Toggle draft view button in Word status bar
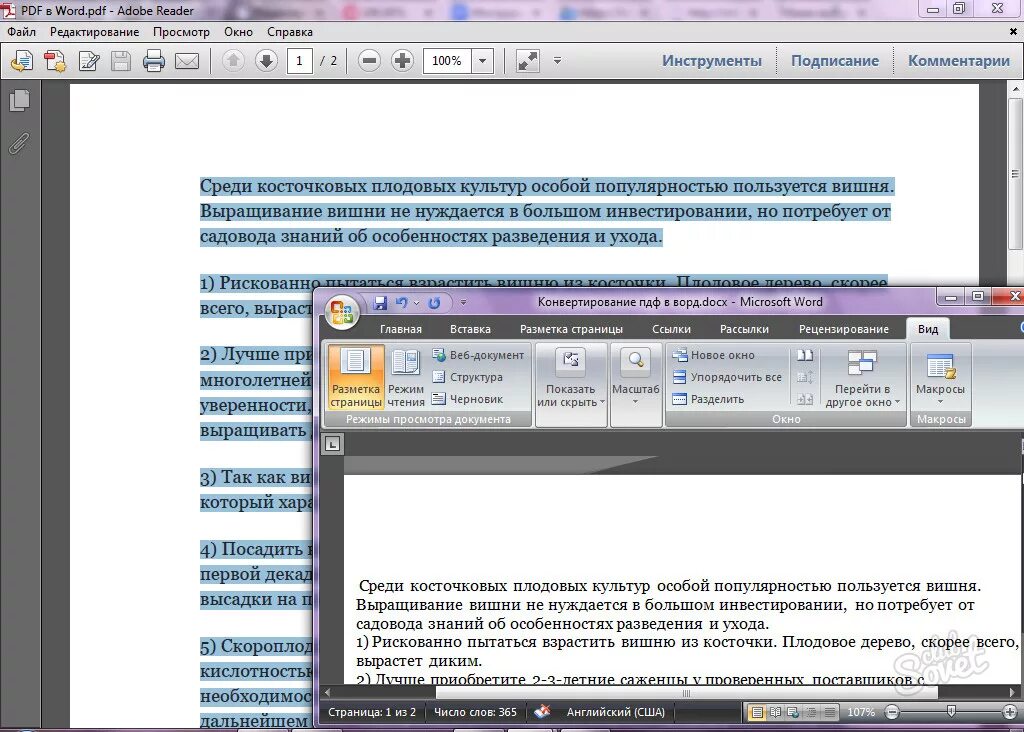This screenshot has width=1024, height=732. click(x=829, y=712)
